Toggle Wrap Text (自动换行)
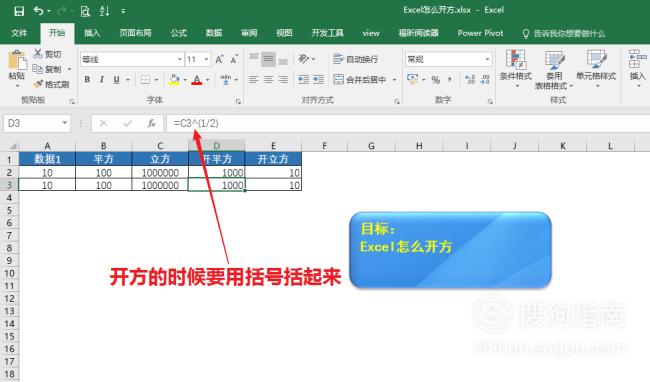 pos(356,59)
